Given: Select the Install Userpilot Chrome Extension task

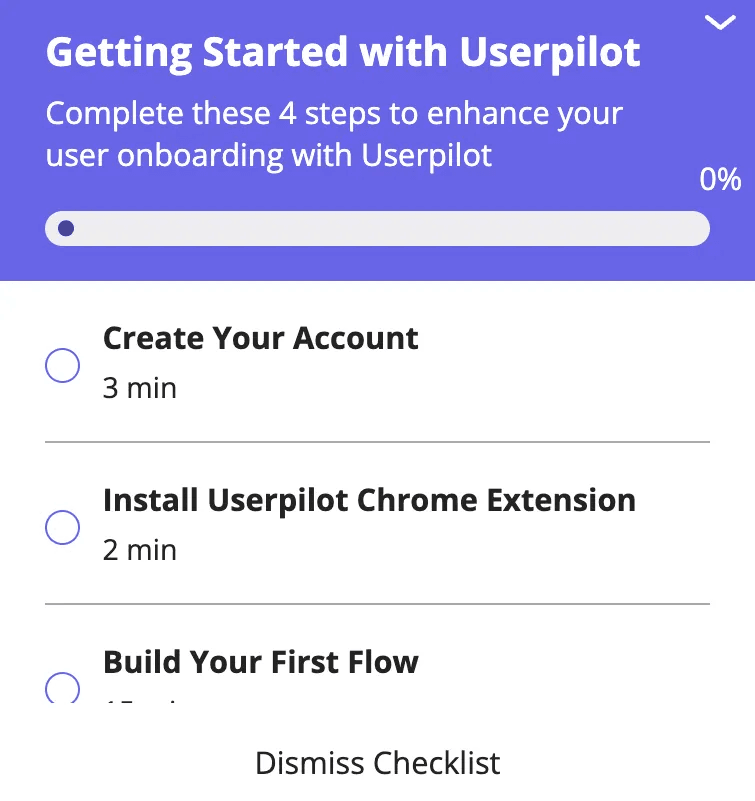Looking at the screenshot, I should pos(368,500).
